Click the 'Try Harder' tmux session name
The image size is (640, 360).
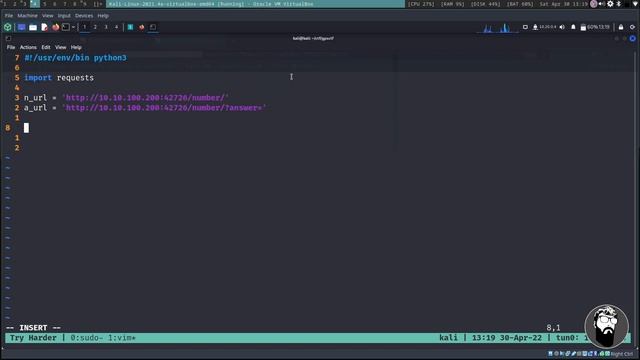[33, 338]
